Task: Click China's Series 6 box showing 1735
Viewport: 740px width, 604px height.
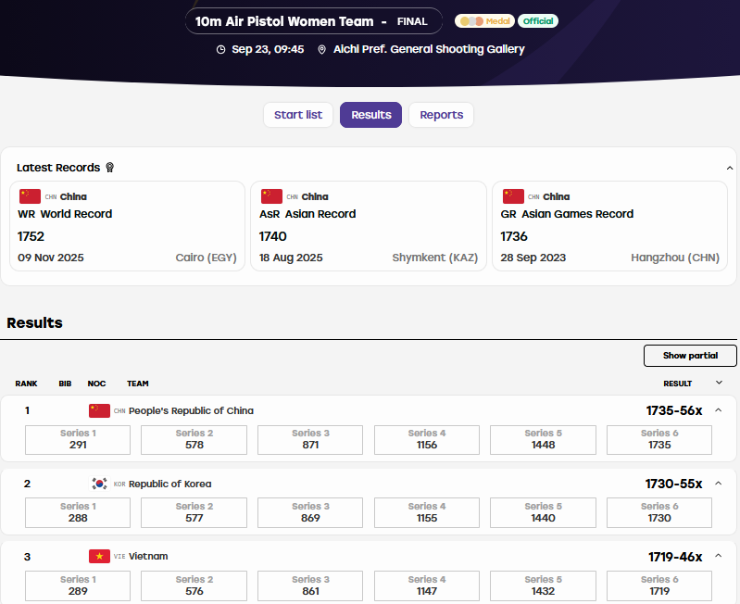Action: pyautogui.click(x=659, y=440)
